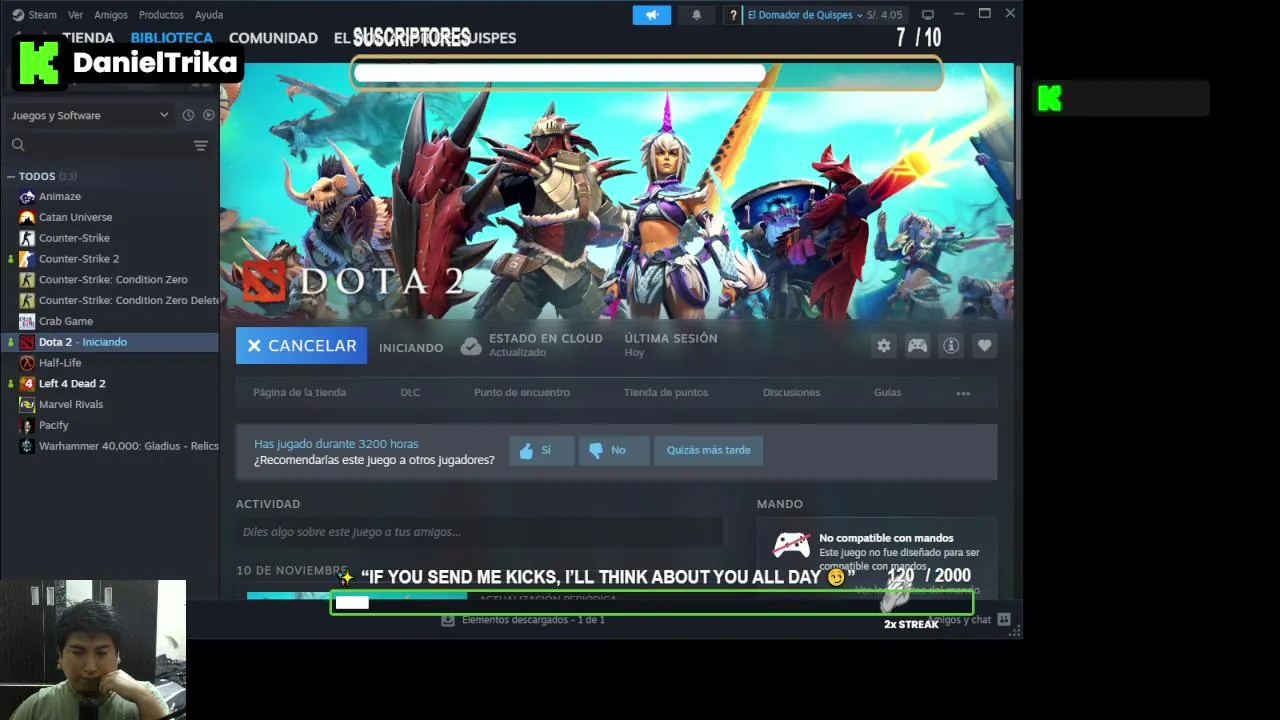
Task: Click the Dota 2 hero banner image
Action: (617, 190)
